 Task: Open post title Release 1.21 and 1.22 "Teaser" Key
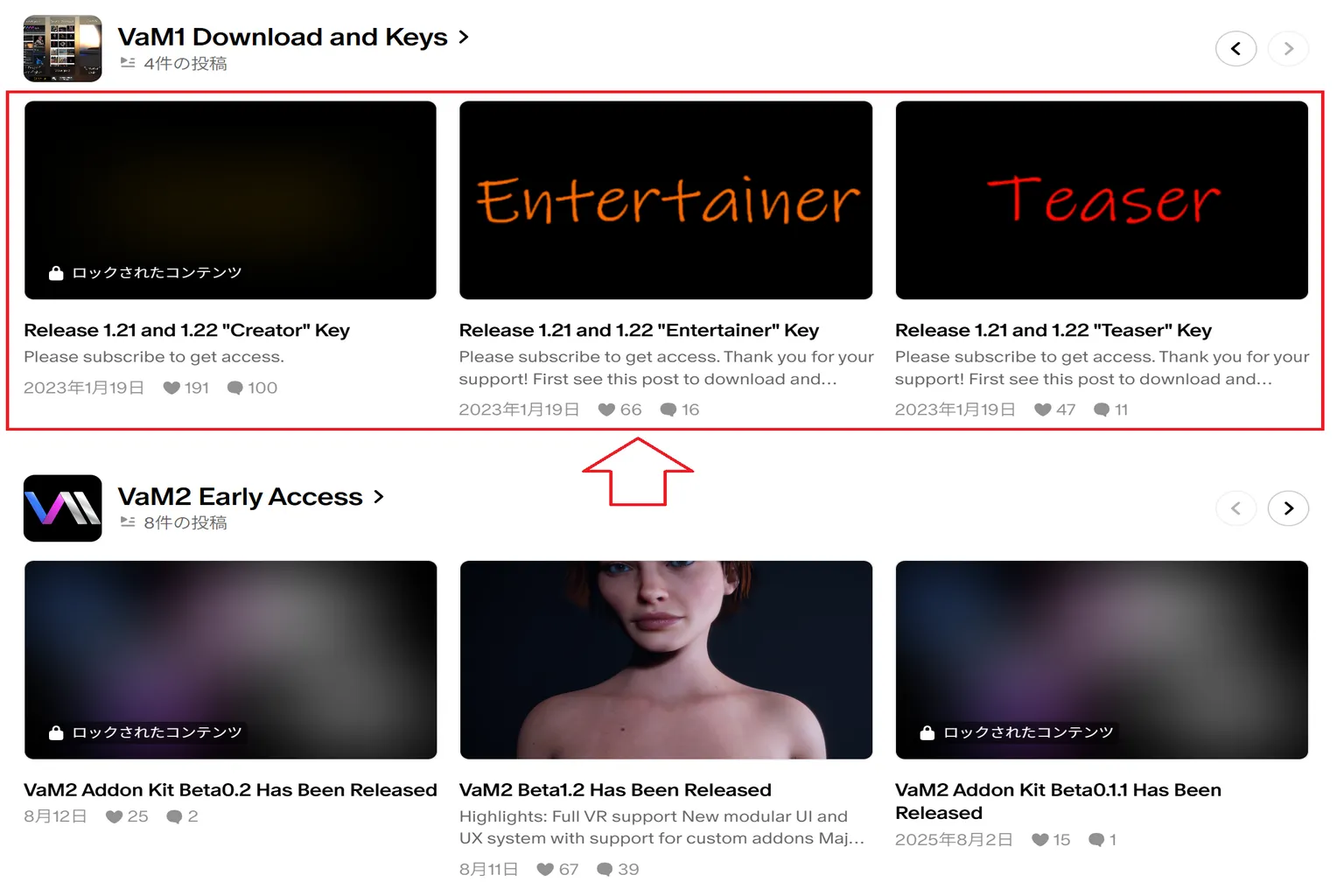click(1053, 330)
